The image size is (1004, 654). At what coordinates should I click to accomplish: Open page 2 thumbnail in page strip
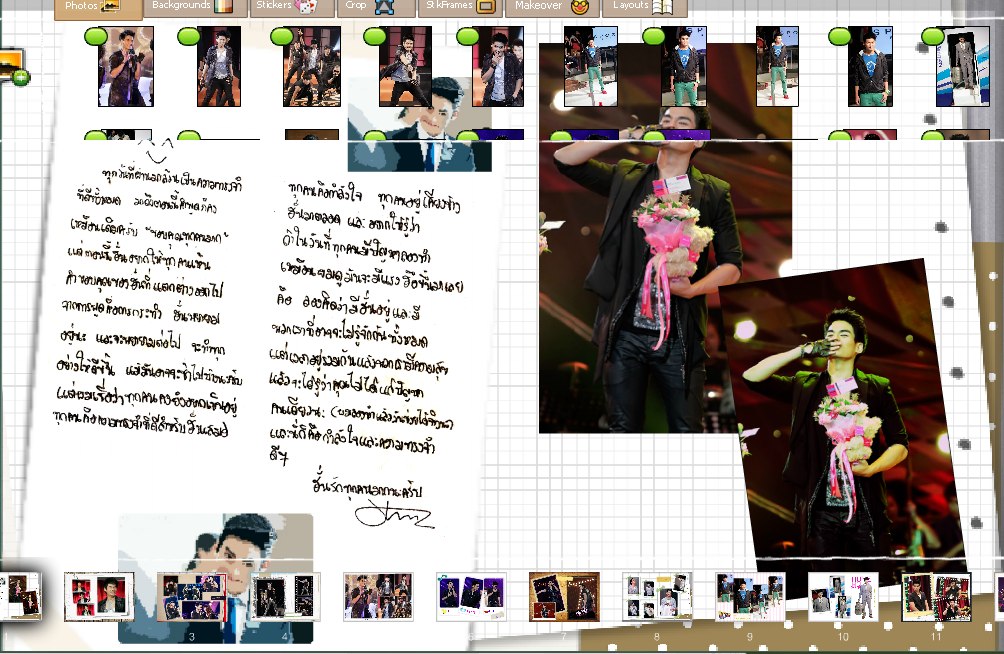(x=99, y=597)
